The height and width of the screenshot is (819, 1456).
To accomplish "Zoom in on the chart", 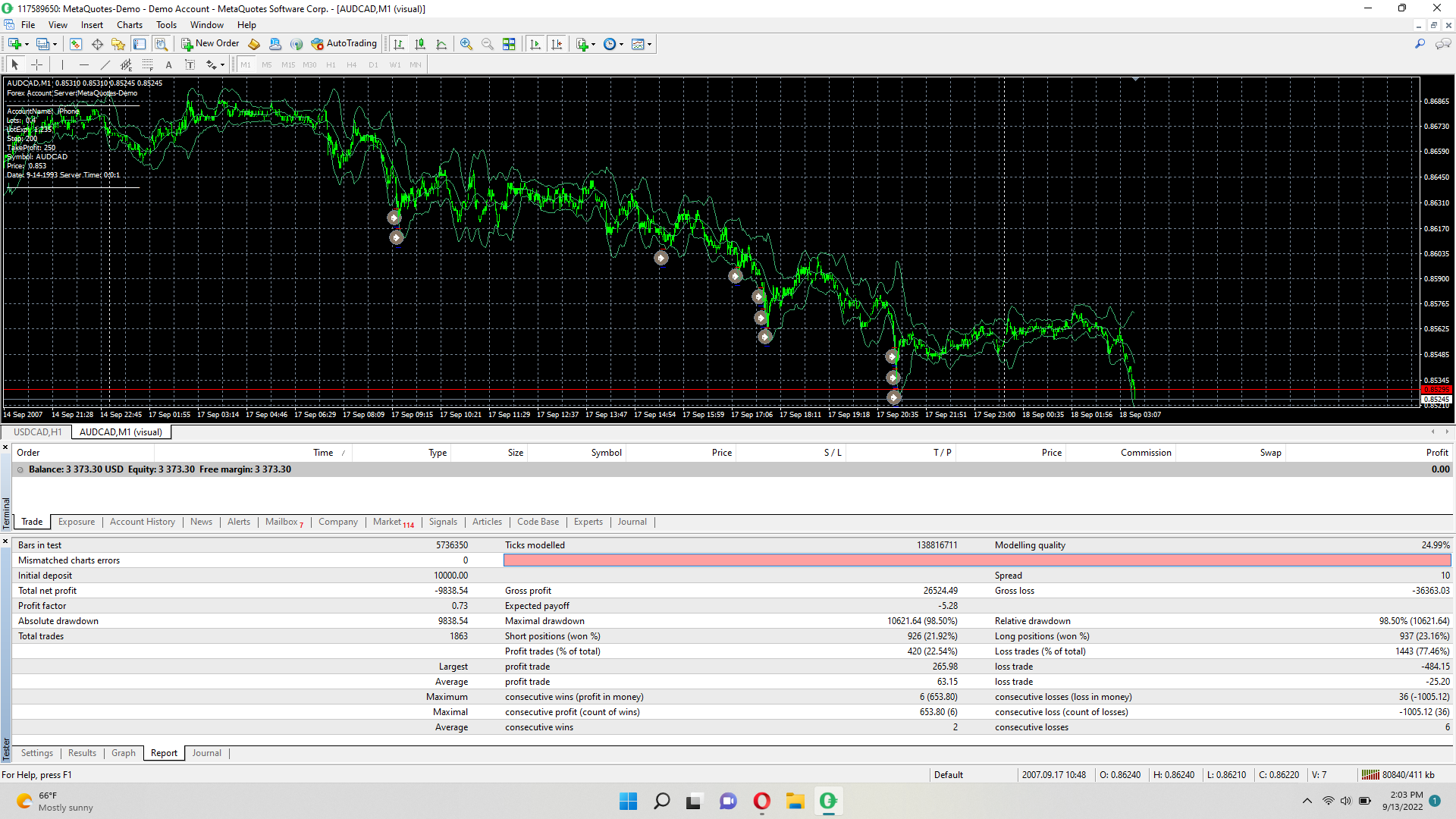I will [x=466, y=44].
